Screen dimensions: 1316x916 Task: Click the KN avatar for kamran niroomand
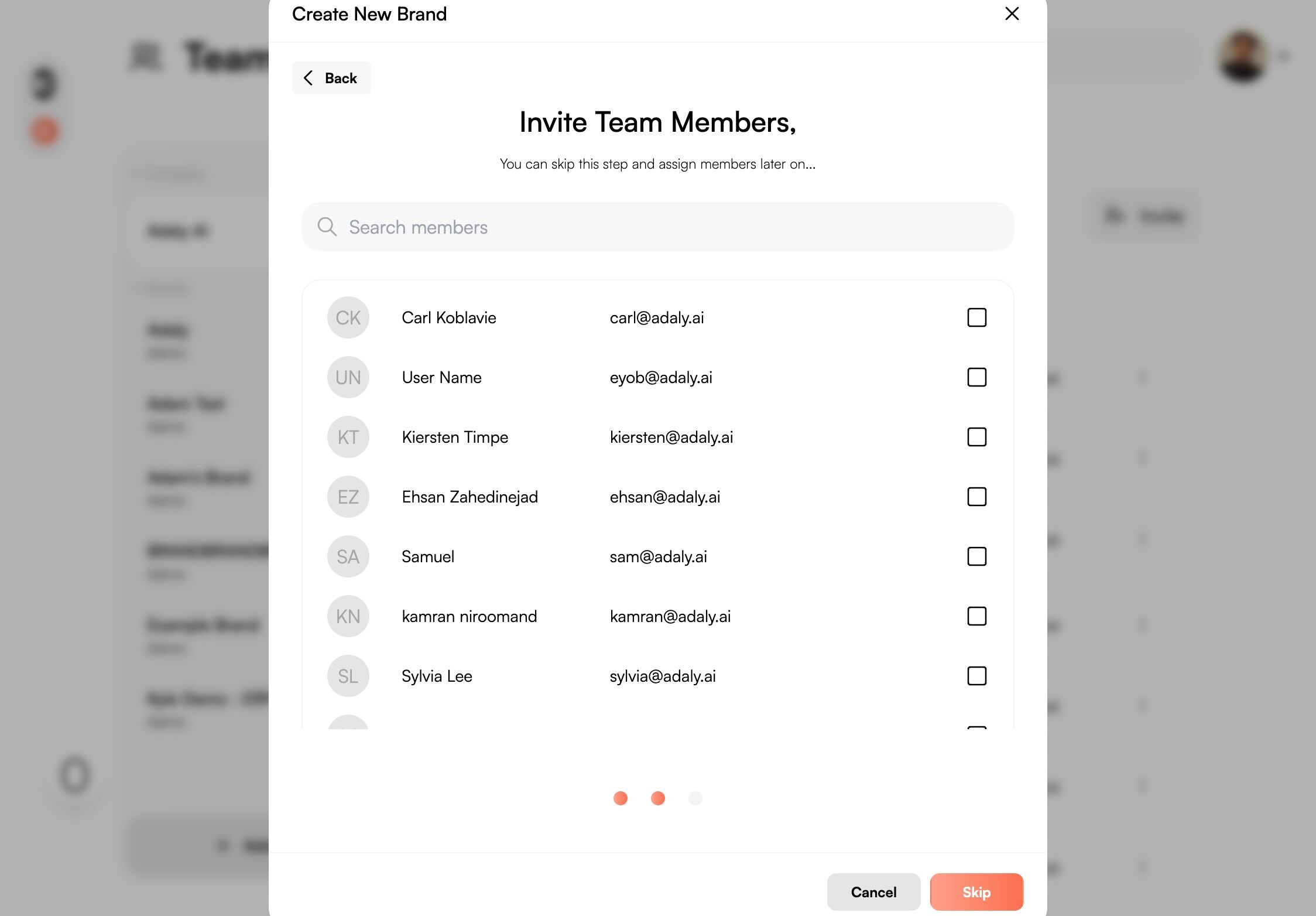348,616
